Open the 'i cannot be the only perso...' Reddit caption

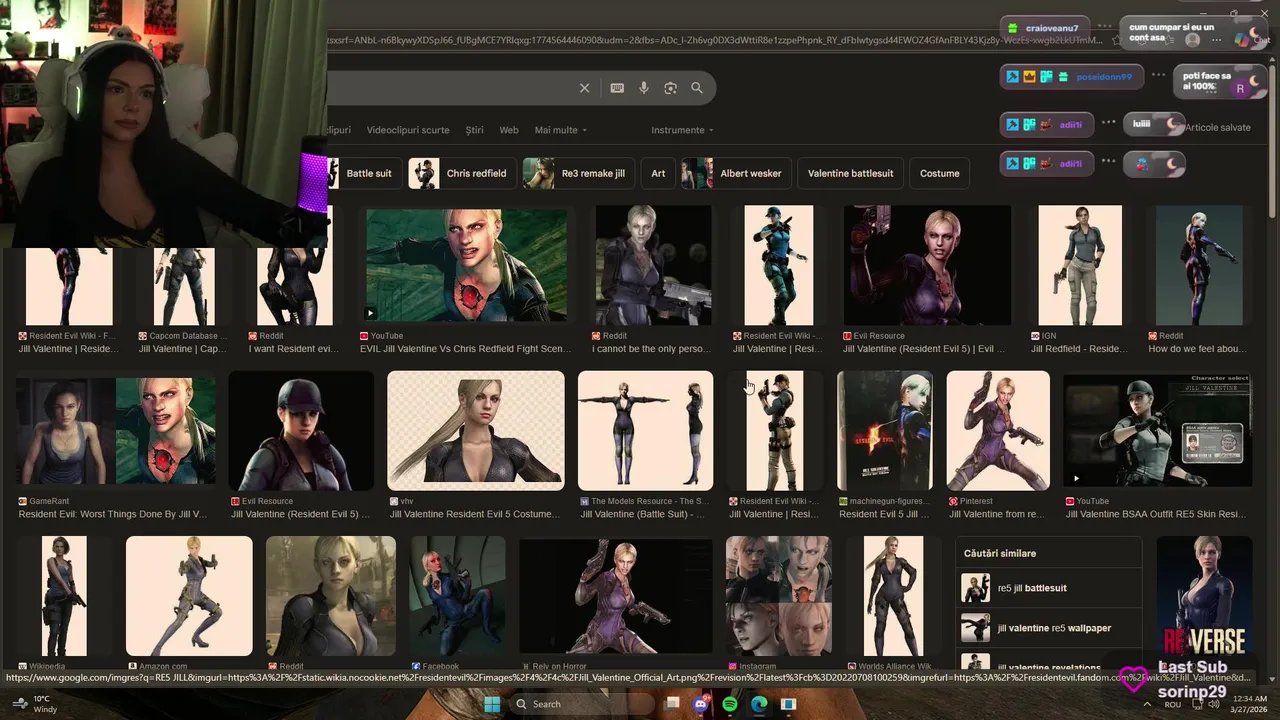pyautogui.click(x=651, y=349)
